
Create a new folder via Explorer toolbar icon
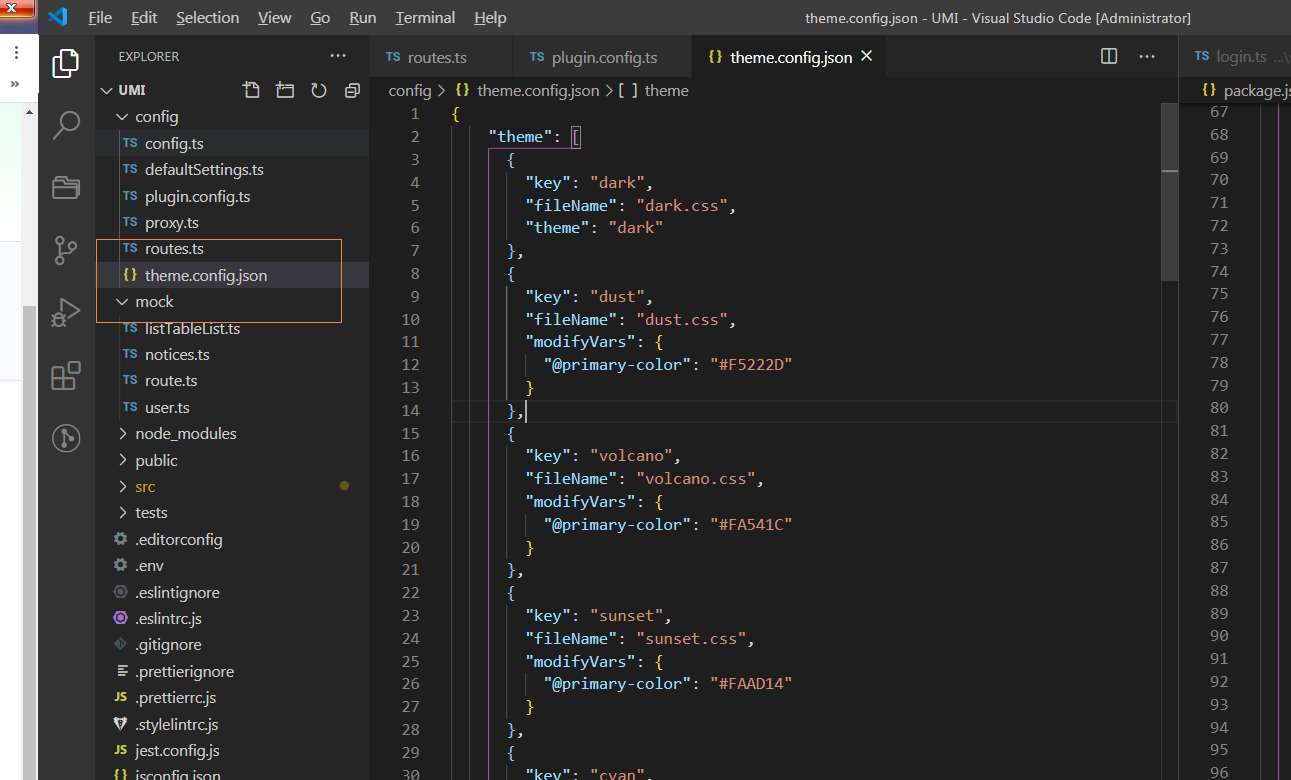[x=285, y=89]
